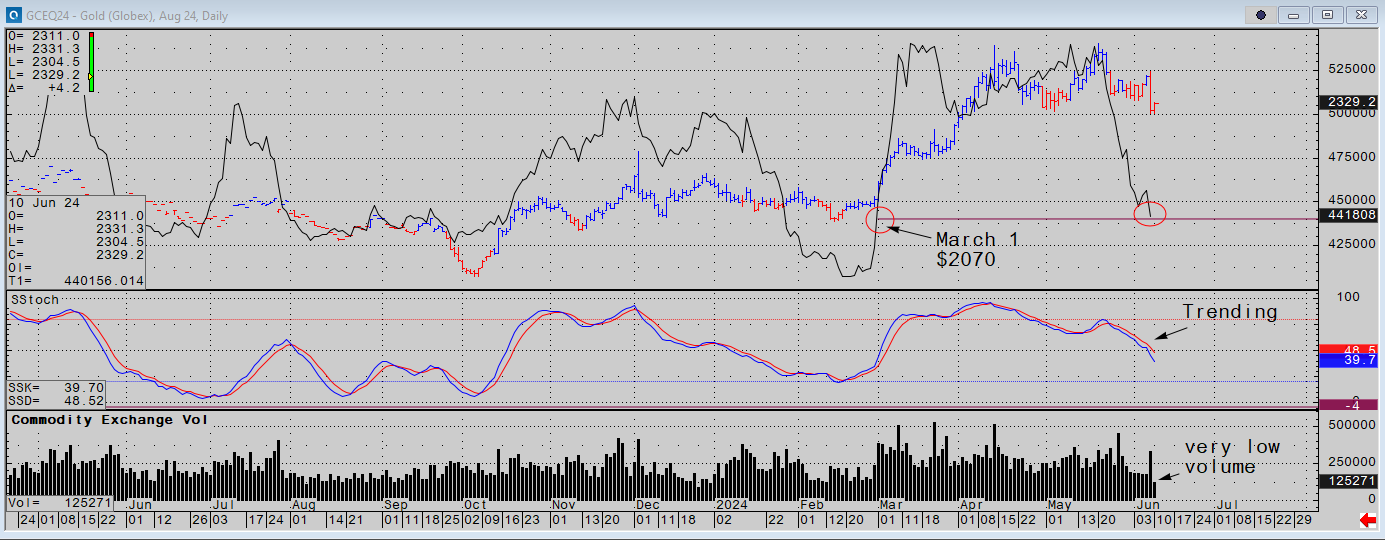The height and width of the screenshot is (540, 1385).
Task: Click the red circle at March 1 breakout
Action: coord(878,219)
